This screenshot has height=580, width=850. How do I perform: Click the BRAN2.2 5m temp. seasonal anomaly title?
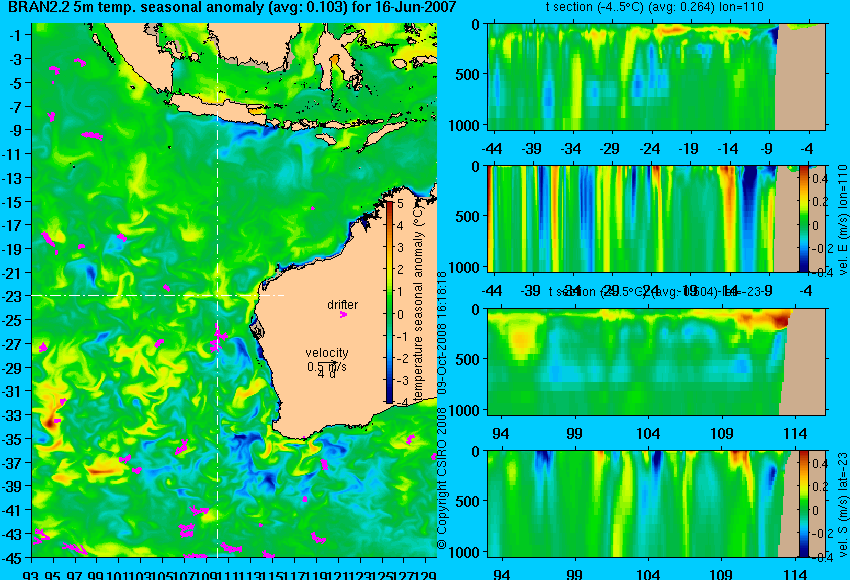232,8
